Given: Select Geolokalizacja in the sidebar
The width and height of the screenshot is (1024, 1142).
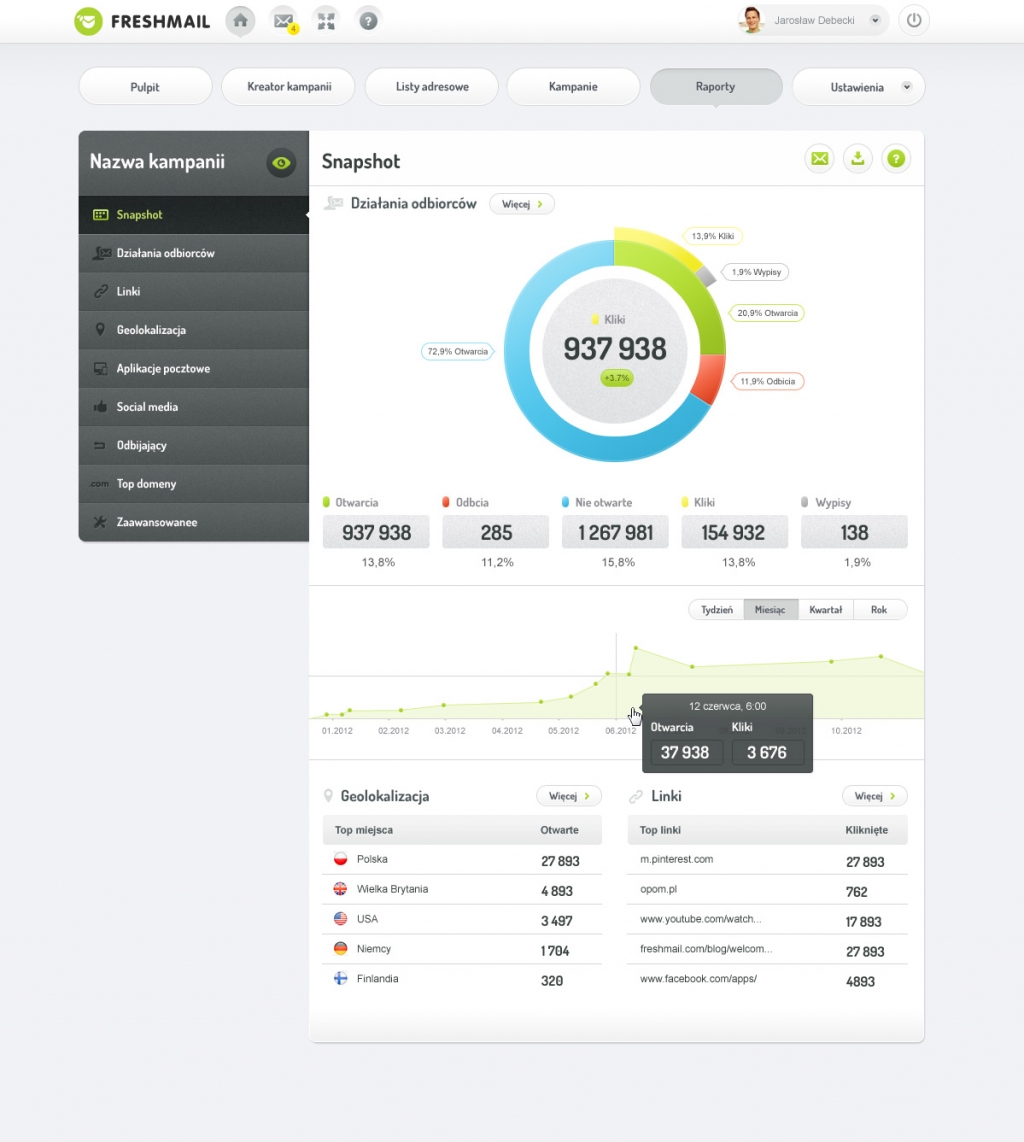Looking at the screenshot, I should click(151, 330).
